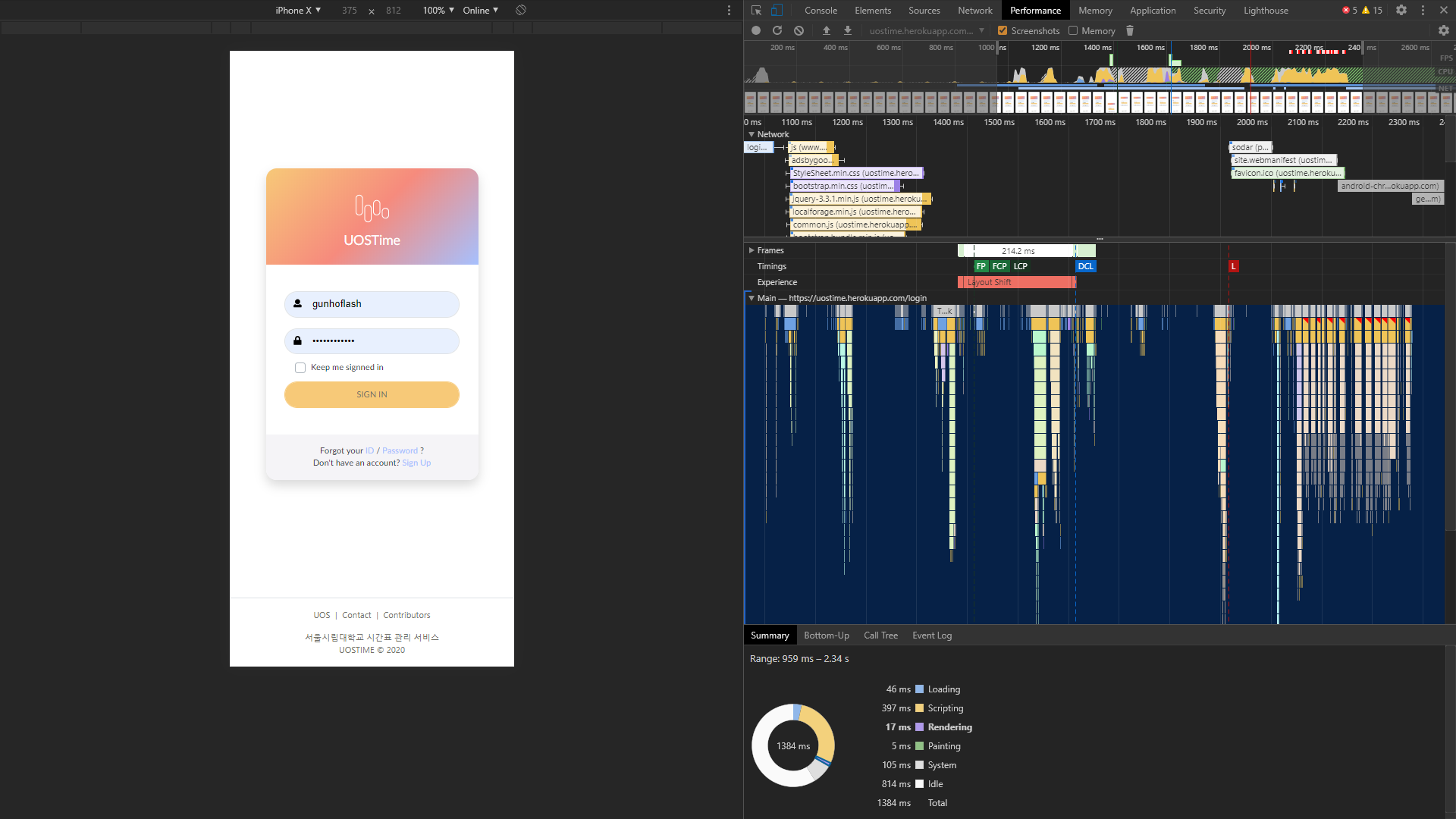Click the save profile download icon
The image size is (1456, 819).
point(848,30)
